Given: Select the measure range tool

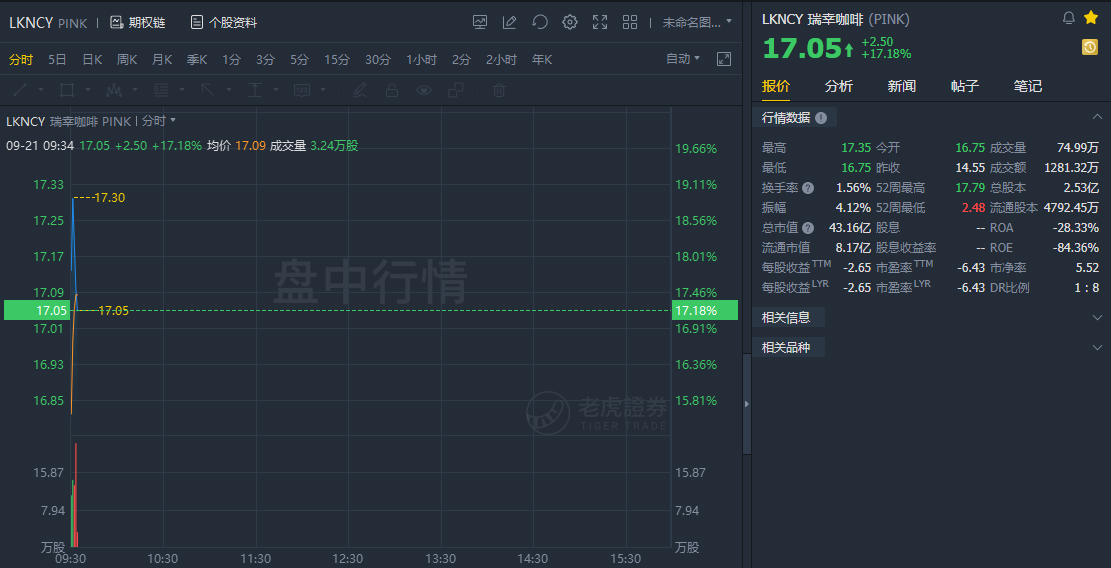Looking at the screenshot, I should coord(254,90).
